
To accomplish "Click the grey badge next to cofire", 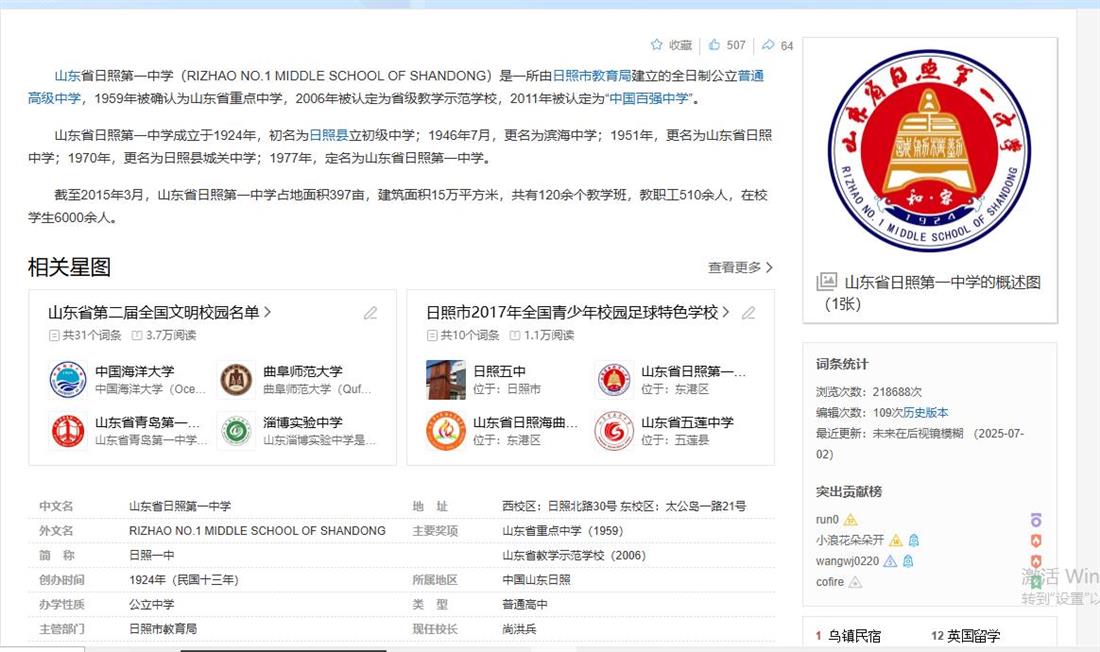I will [855, 582].
